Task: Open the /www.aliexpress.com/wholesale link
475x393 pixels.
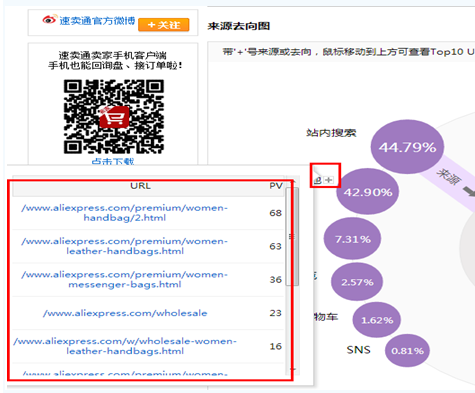Action: click(x=125, y=313)
